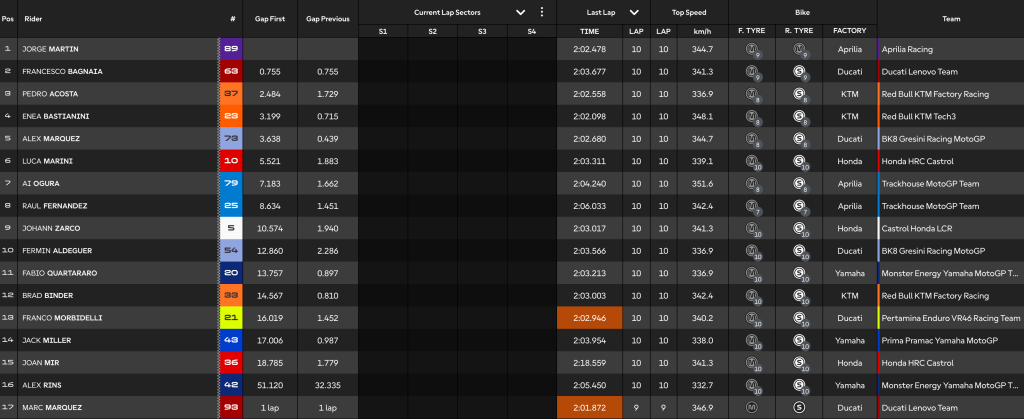Click the Gap First column header
Viewport: 1024px width, 419px height.
click(x=270, y=18)
